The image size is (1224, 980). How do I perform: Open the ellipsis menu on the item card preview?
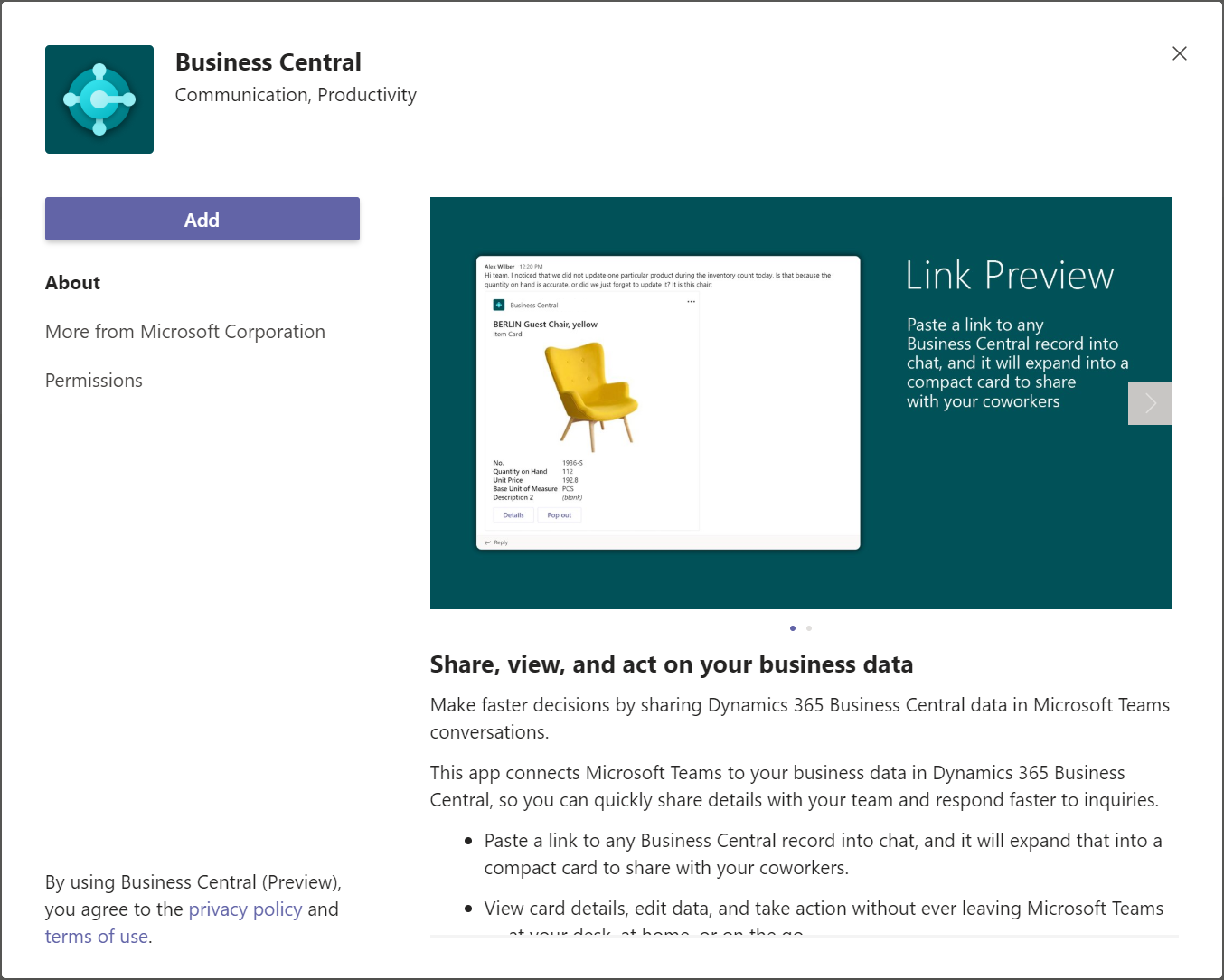pyautogui.click(x=690, y=300)
